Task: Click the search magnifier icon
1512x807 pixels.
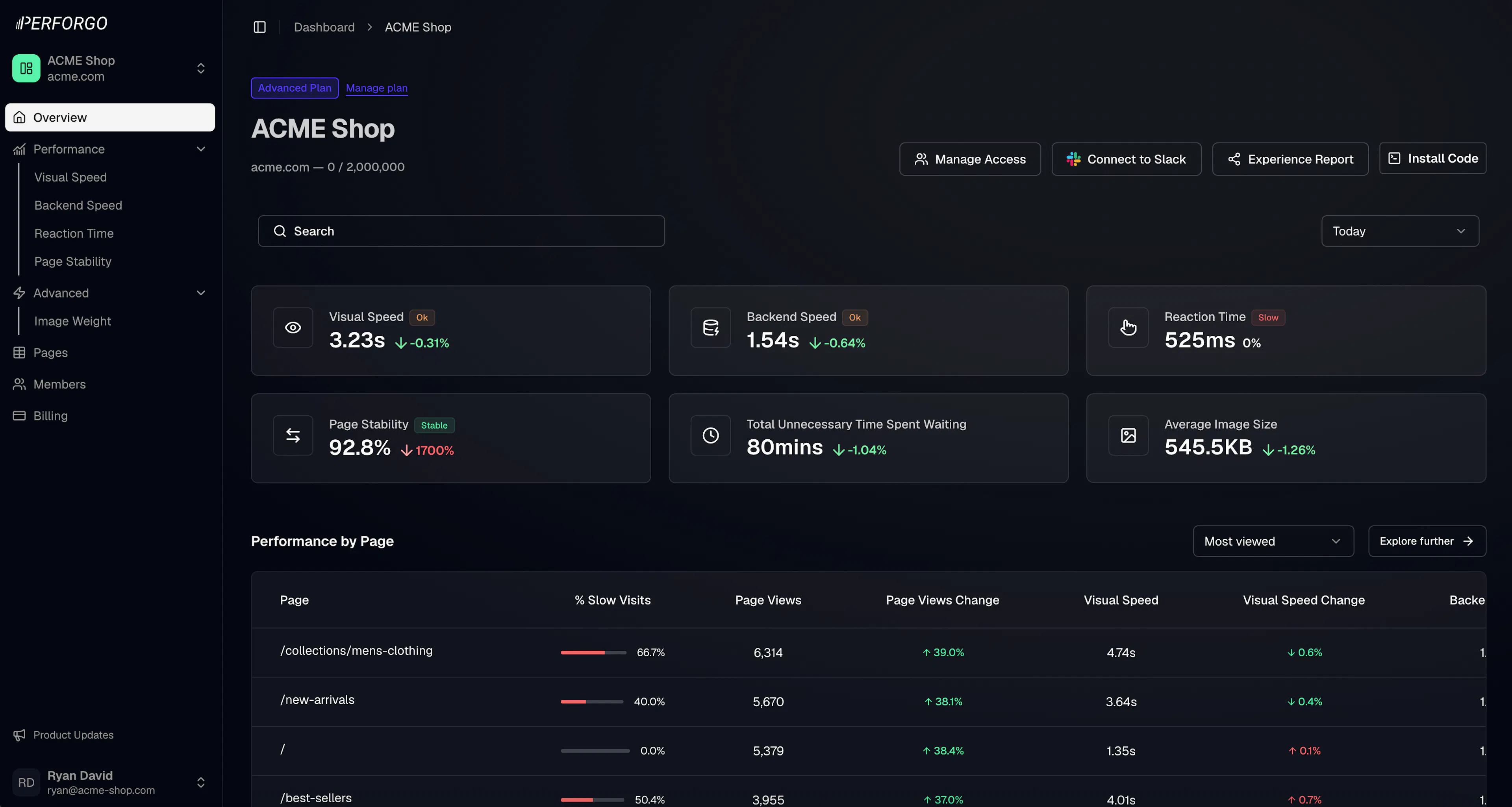Action: 280,231
